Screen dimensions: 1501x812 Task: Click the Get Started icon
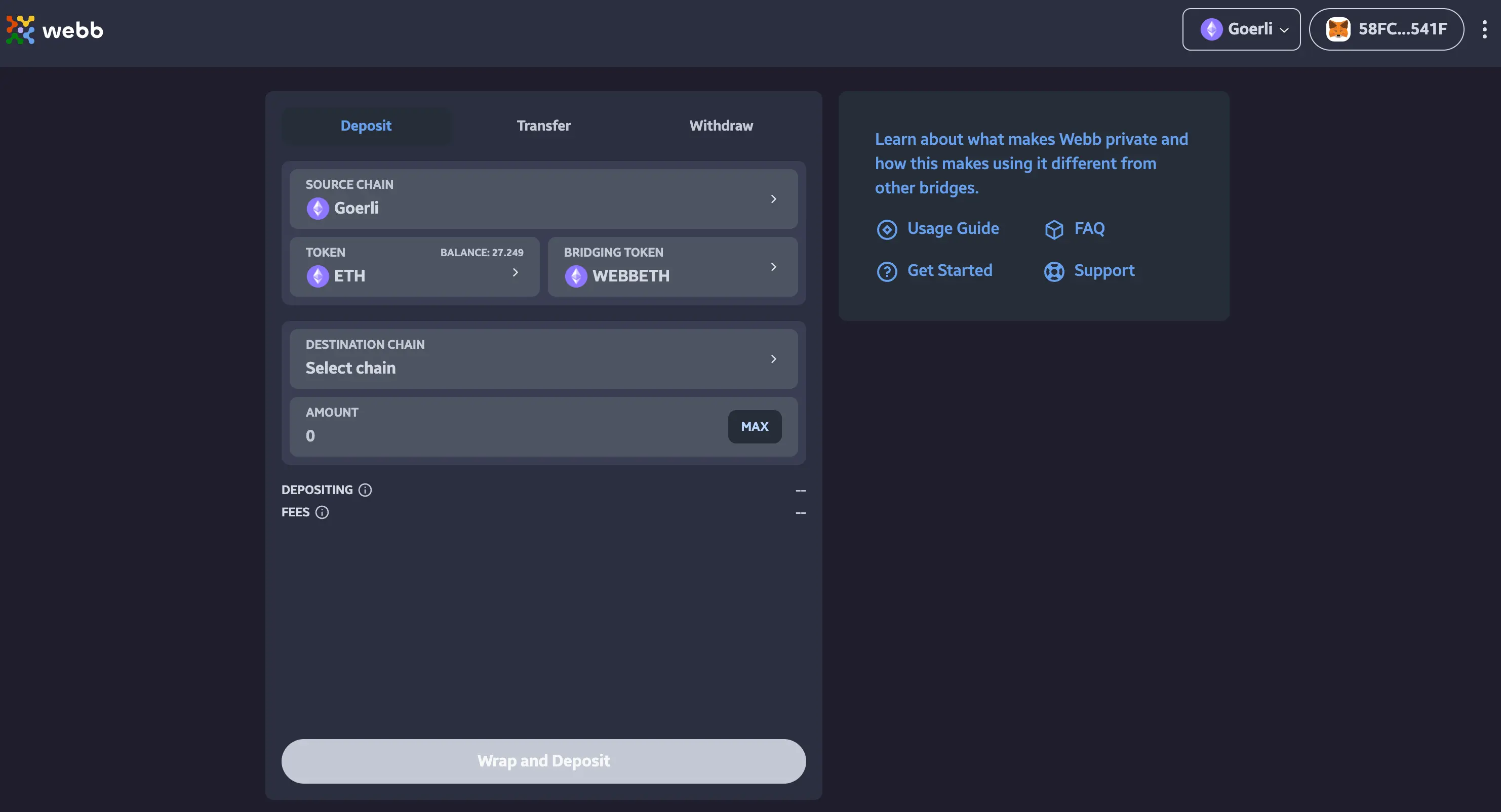tap(886, 270)
